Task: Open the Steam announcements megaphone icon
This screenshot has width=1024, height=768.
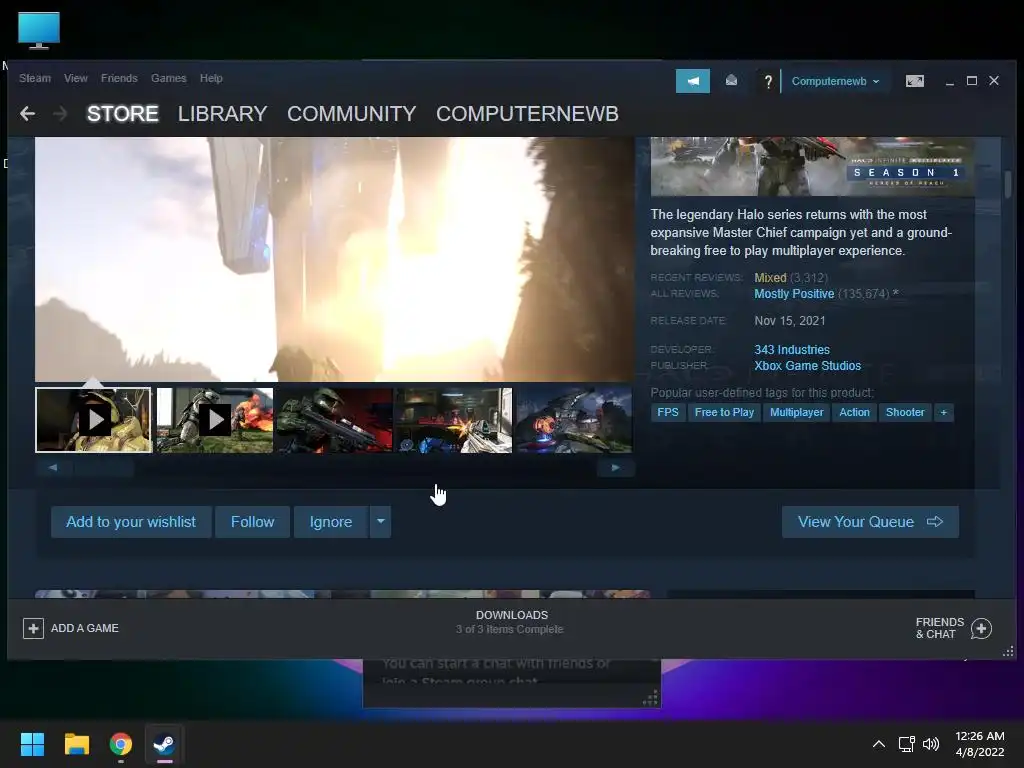Action: pyautogui.click(x=692, y=81)
